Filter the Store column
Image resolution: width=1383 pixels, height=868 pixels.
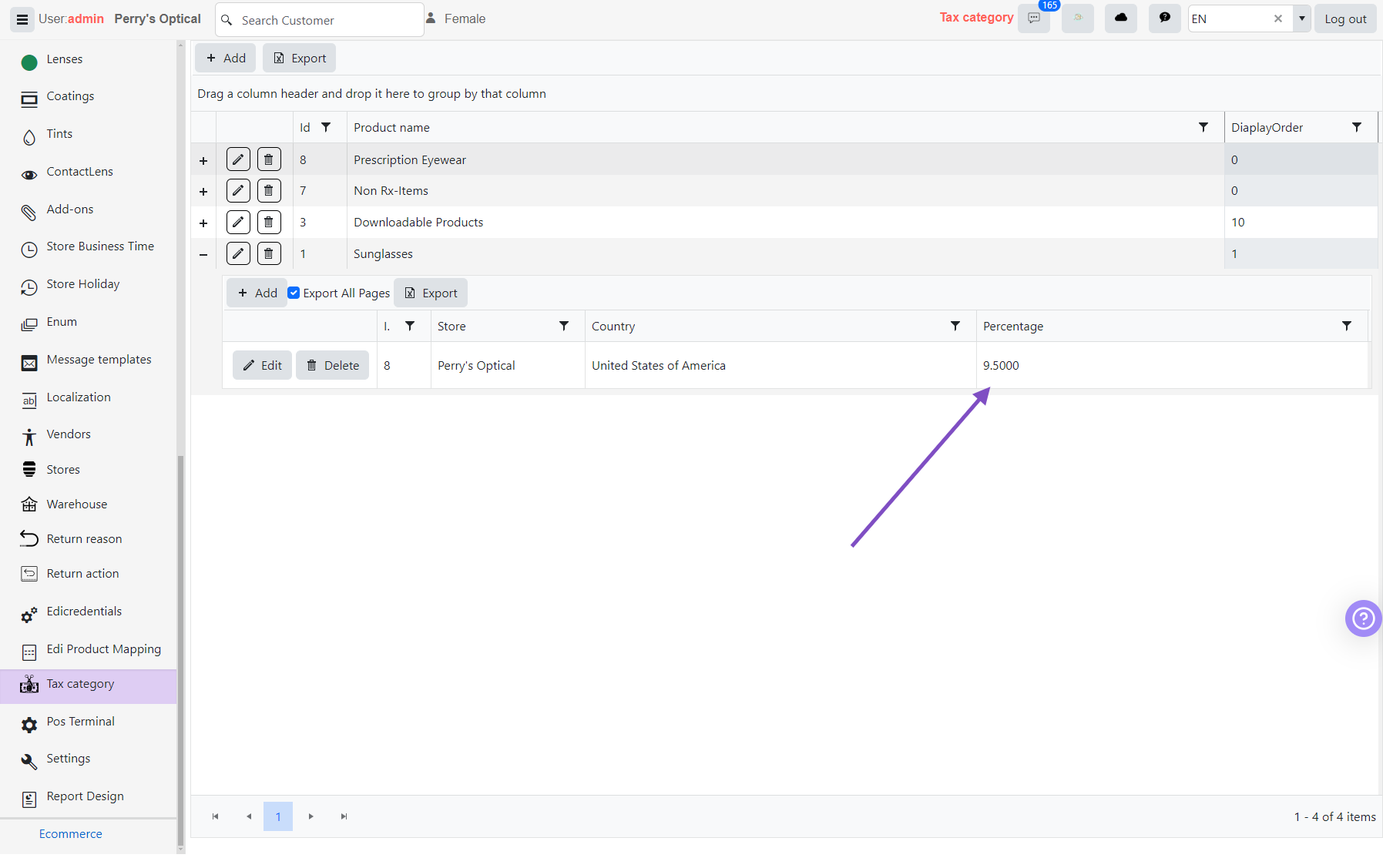(564, 326)
